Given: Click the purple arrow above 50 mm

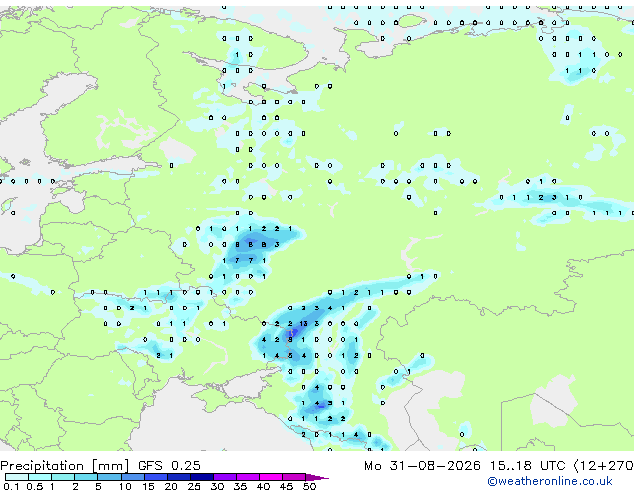Looking at the screenshot, I should (317, 477).
